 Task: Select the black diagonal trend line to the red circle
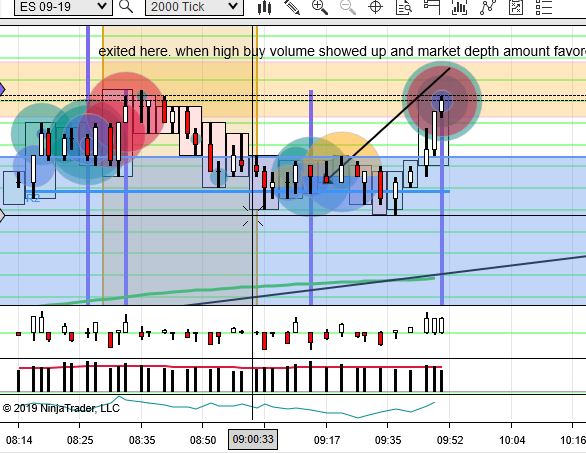[389, 124]
